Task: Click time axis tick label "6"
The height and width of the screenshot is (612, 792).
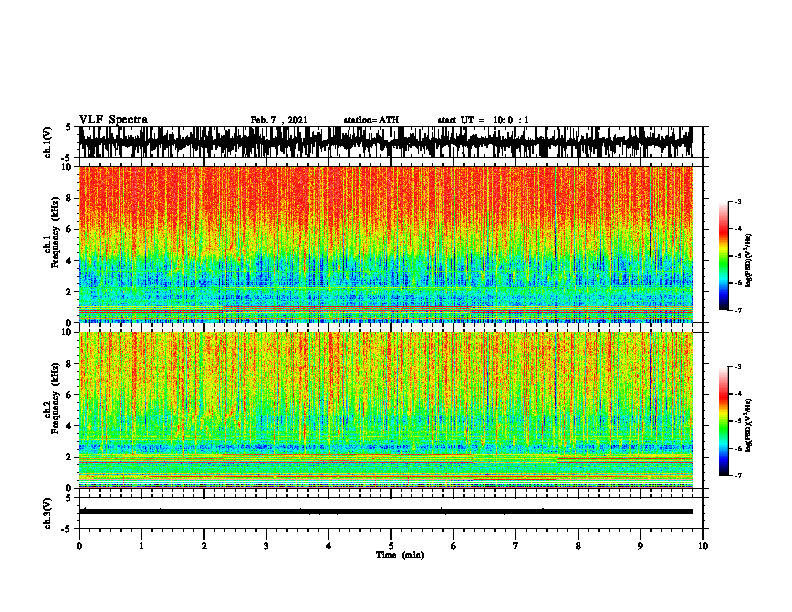Action: 453,546
